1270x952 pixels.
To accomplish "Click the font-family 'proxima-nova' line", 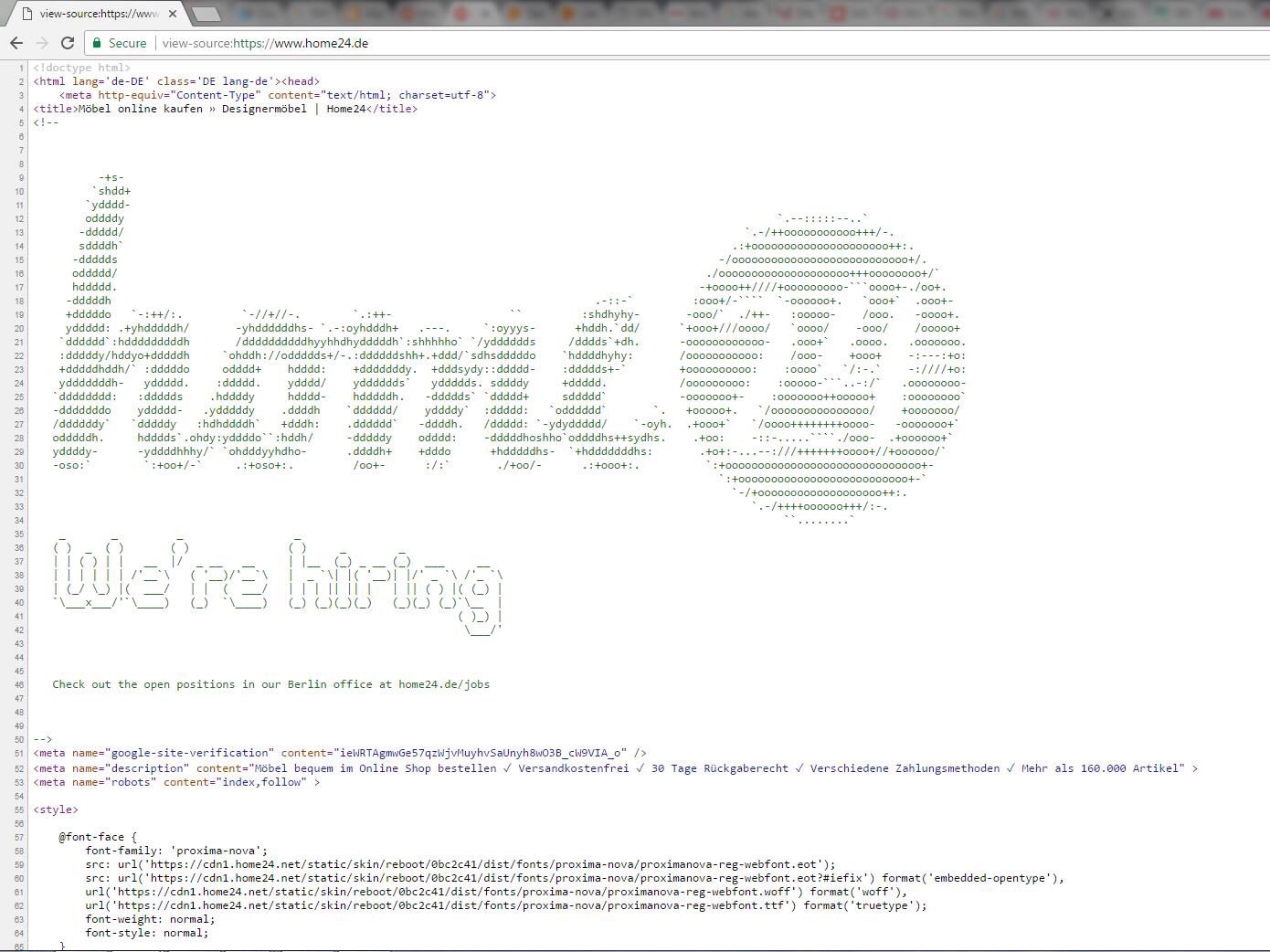I will pyautogui.click(x=176, y=851).
